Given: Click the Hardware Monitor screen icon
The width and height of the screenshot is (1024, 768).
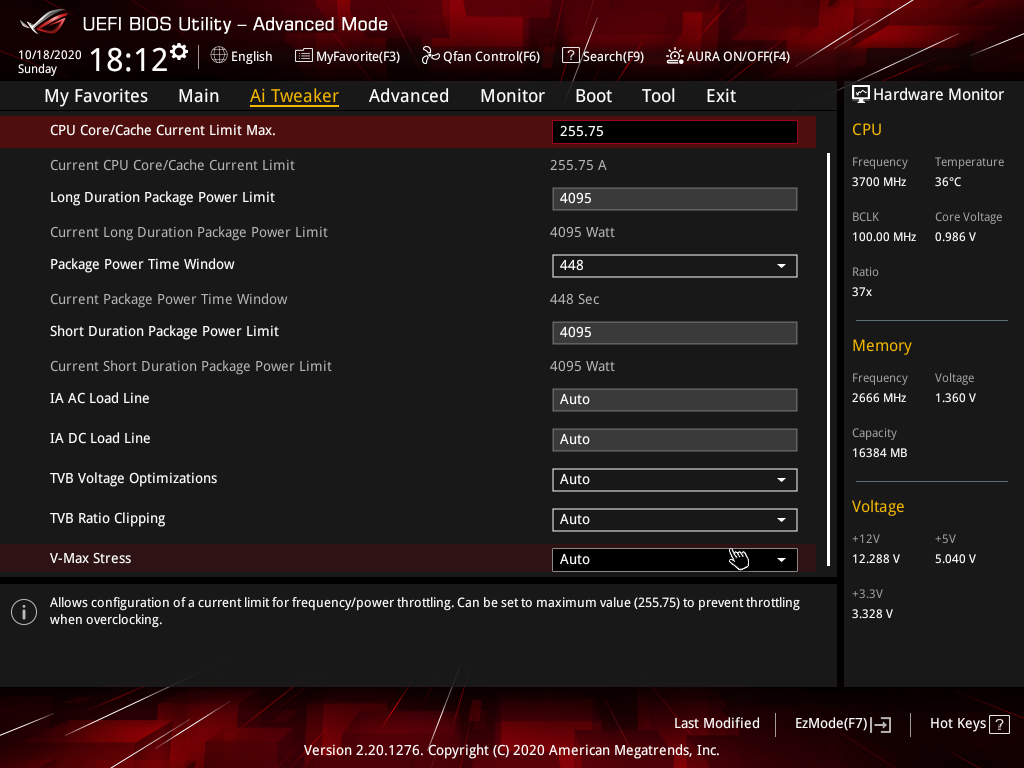Looking at the screenshot, I should tap(861, 95).
